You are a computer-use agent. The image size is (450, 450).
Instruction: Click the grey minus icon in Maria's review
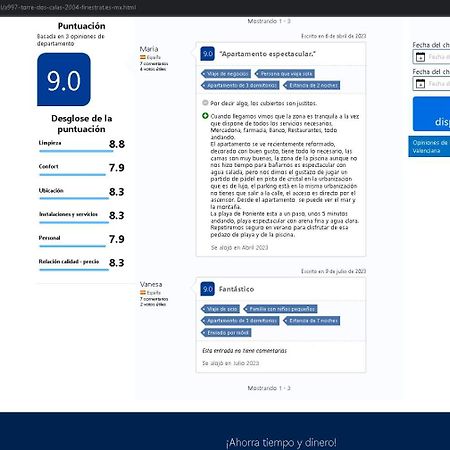[205, 103]
